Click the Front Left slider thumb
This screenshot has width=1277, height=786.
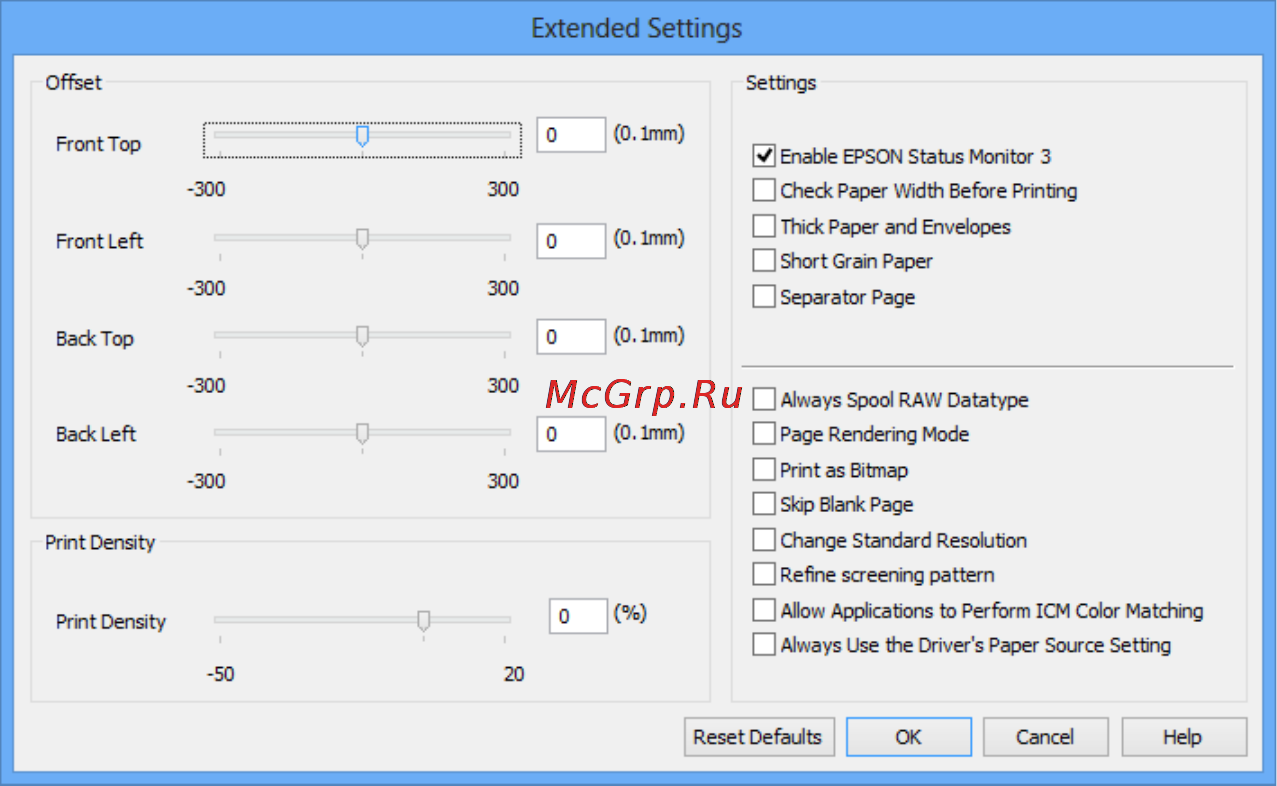pos(363,239)
